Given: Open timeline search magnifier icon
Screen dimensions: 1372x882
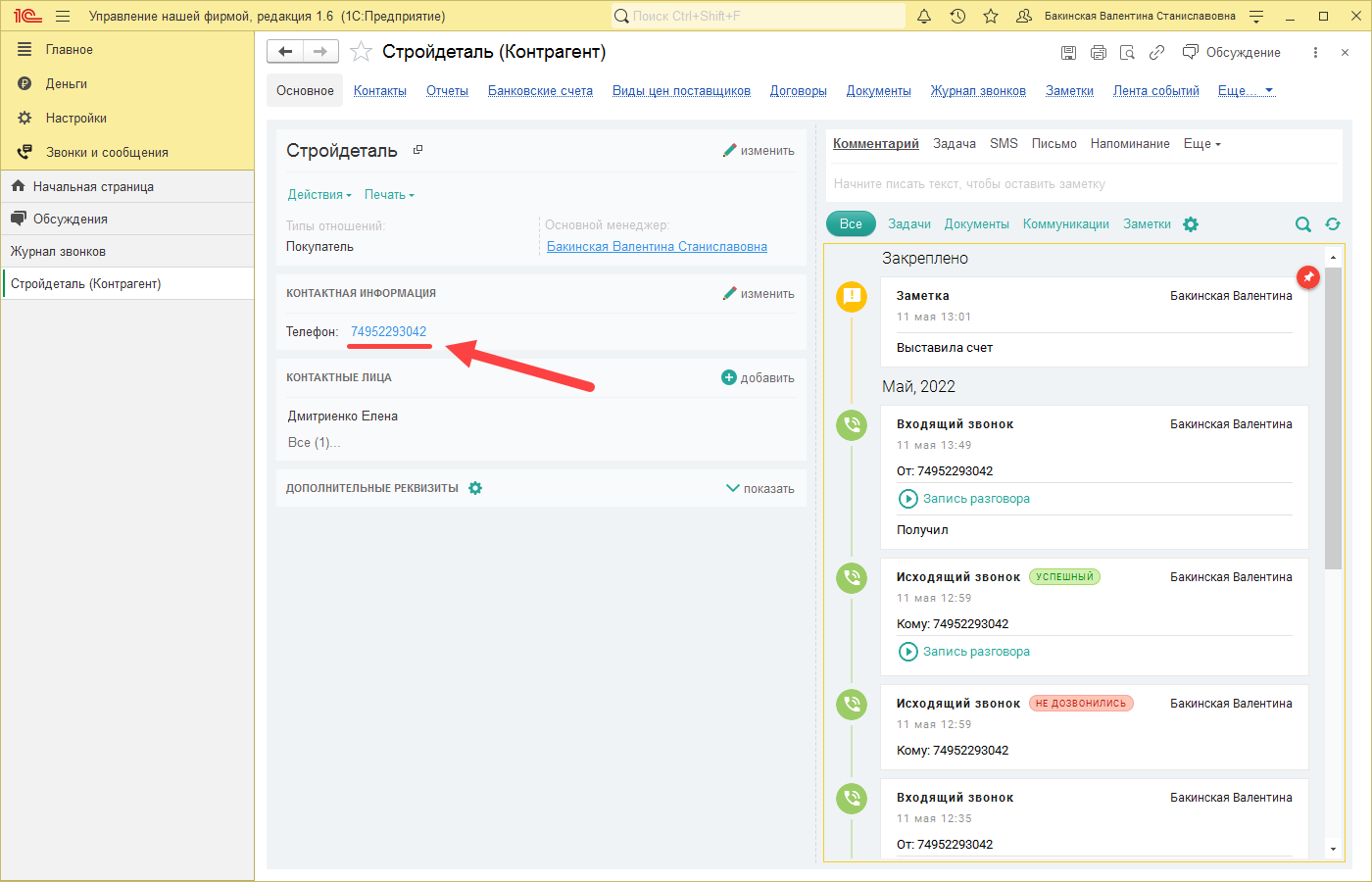Looking at the screenshot, I should coord(1302,224).
